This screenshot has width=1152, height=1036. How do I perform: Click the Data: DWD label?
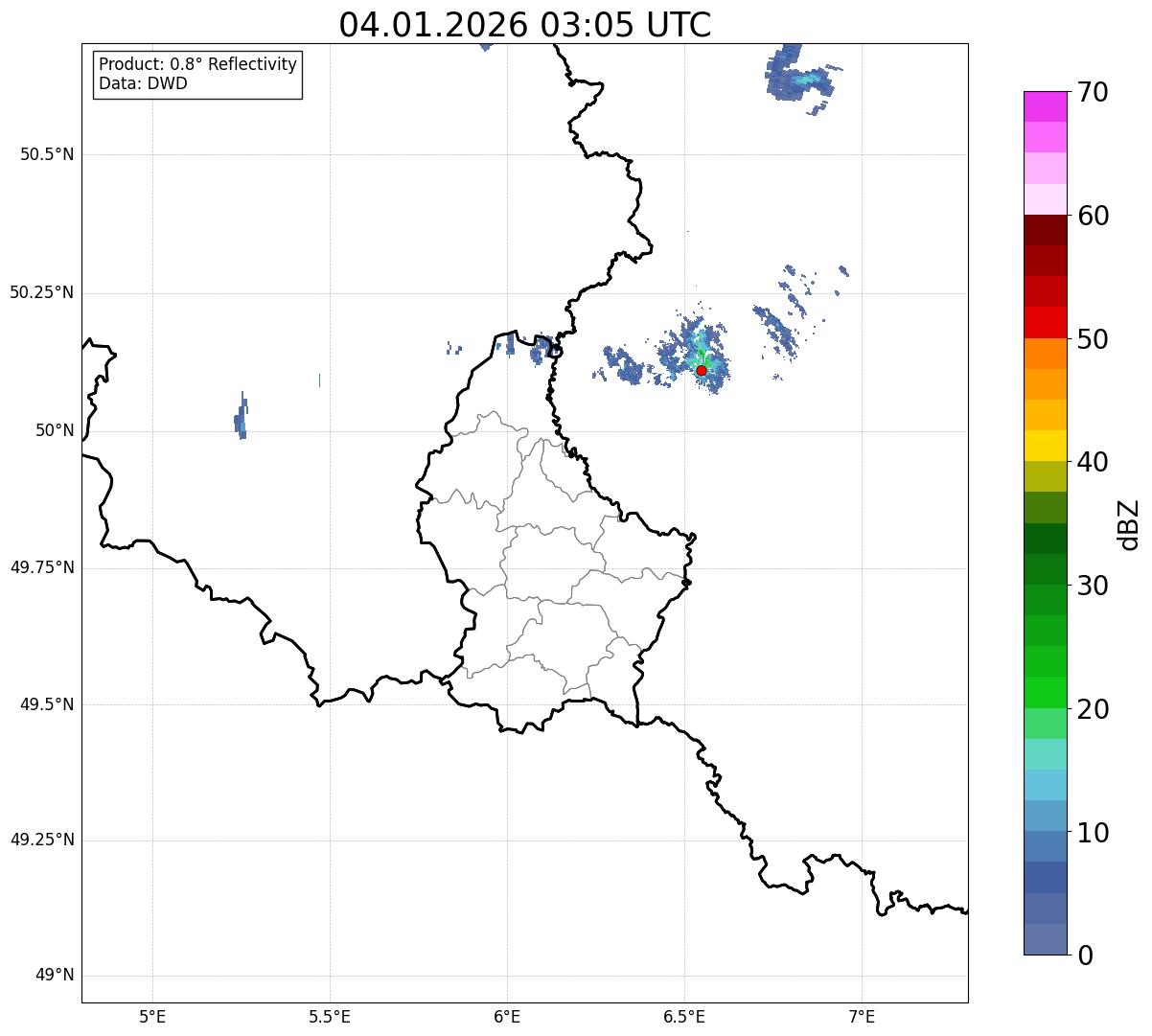[143, 83]
